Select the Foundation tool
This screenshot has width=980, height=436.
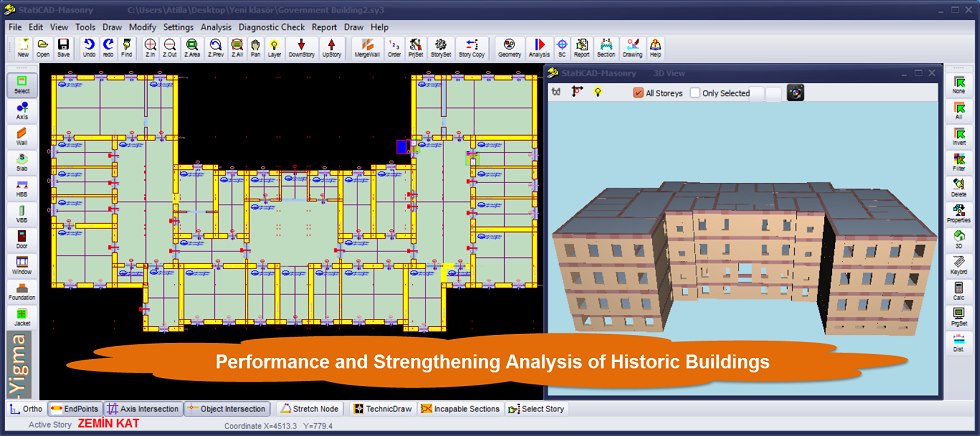coord(21,292)
